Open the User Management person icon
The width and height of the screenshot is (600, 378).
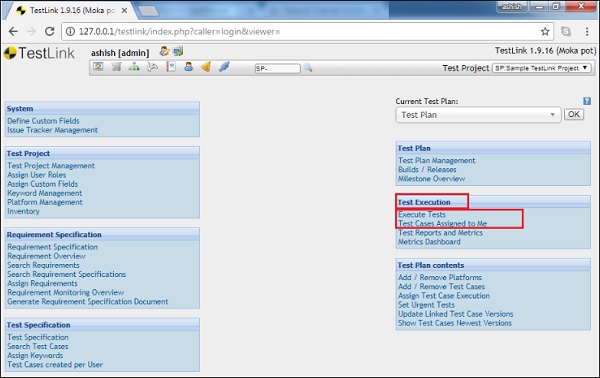(x=188, y=67)
